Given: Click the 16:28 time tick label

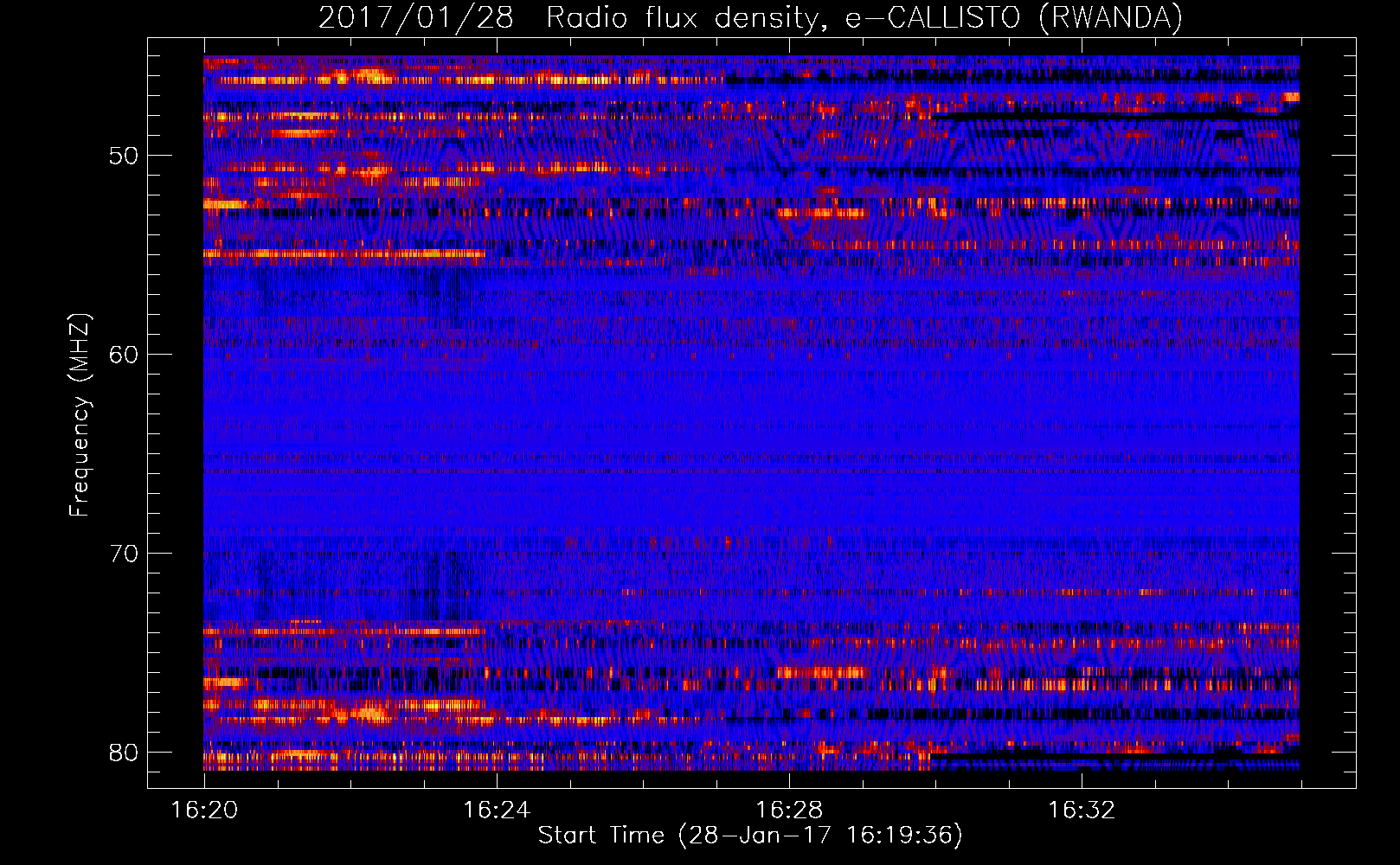Looking at the screenshot, I should (789, 811).
